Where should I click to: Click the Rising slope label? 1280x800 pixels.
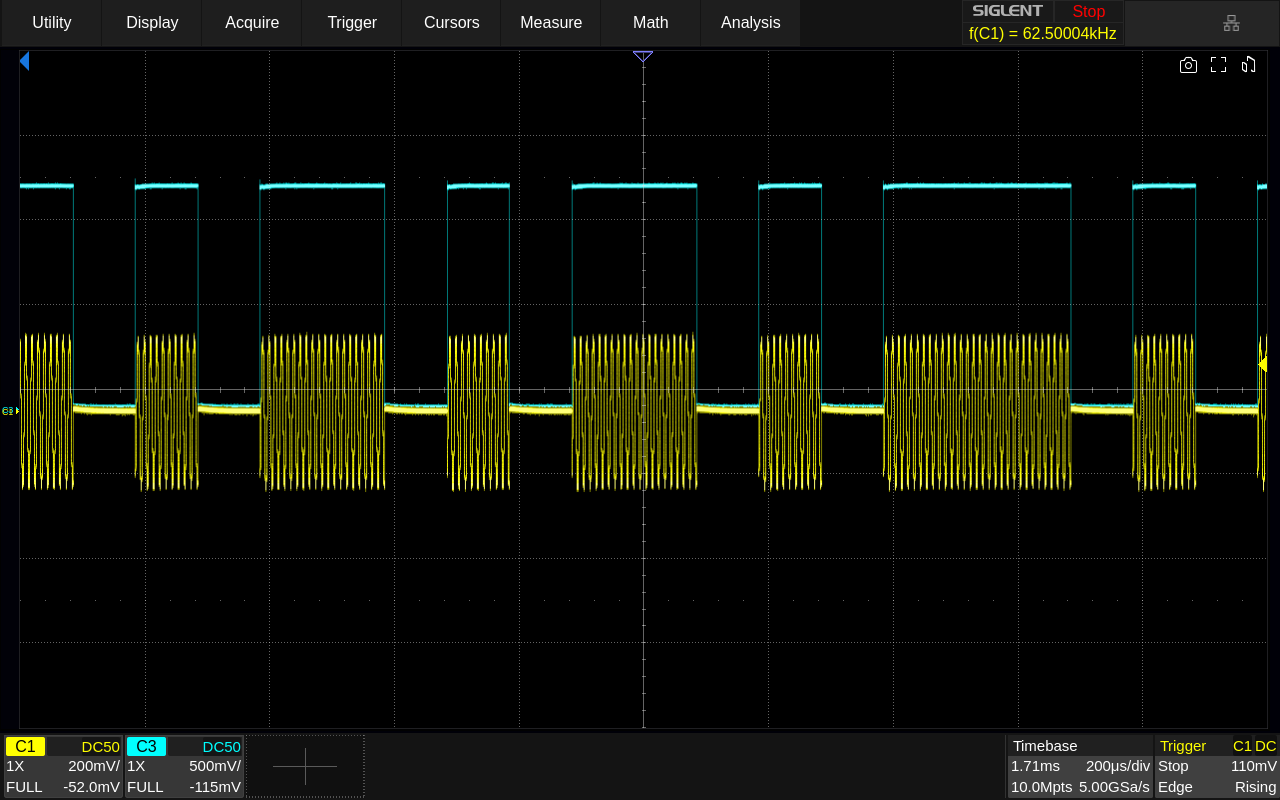pyautogui.click(x=1256, y=787)
